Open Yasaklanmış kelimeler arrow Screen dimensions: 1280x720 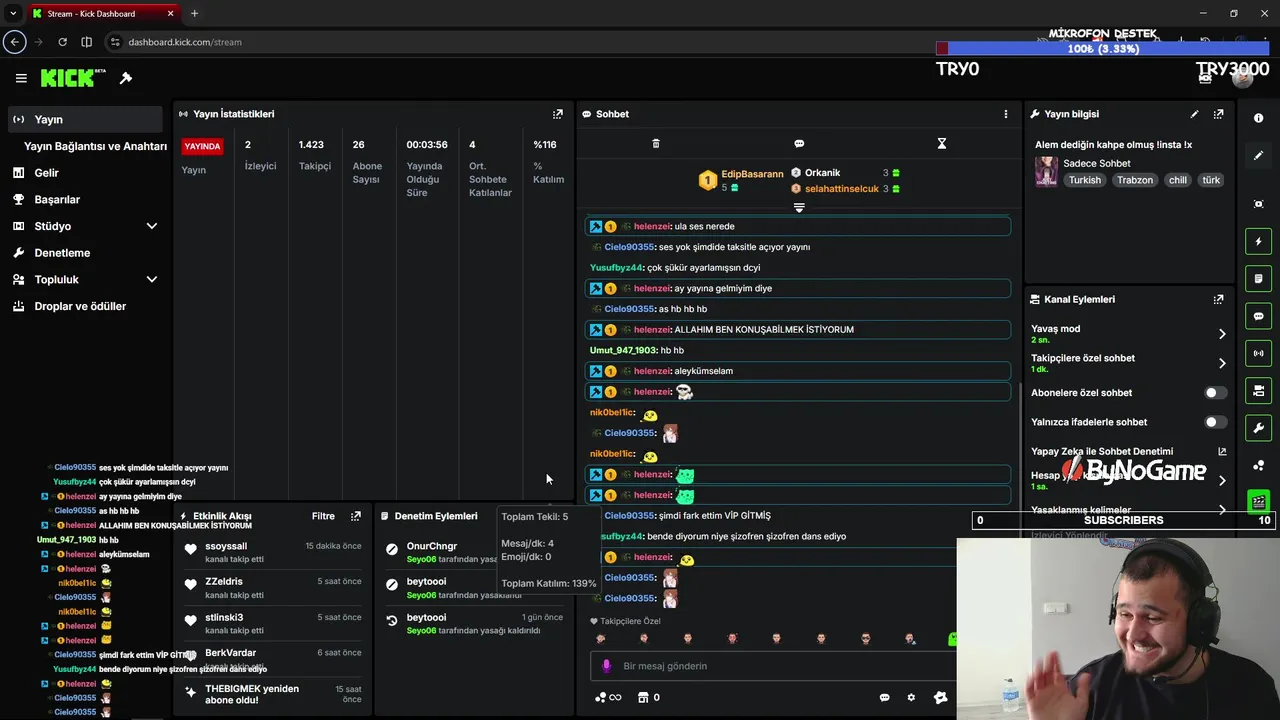(1222, 510)
